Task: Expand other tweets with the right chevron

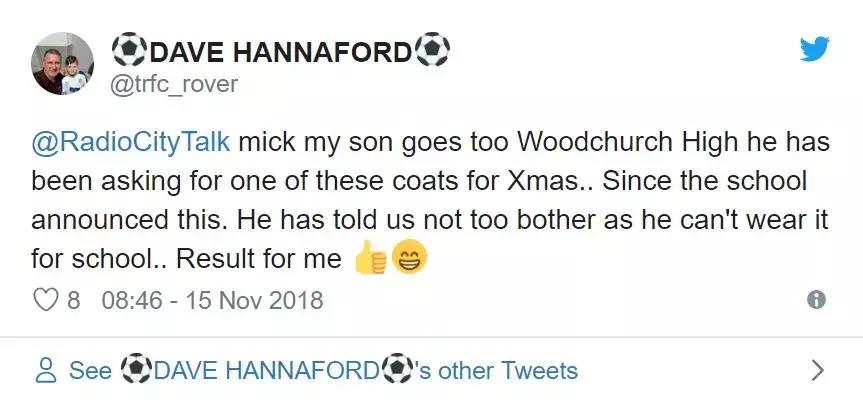Action: tap(817, 371)
